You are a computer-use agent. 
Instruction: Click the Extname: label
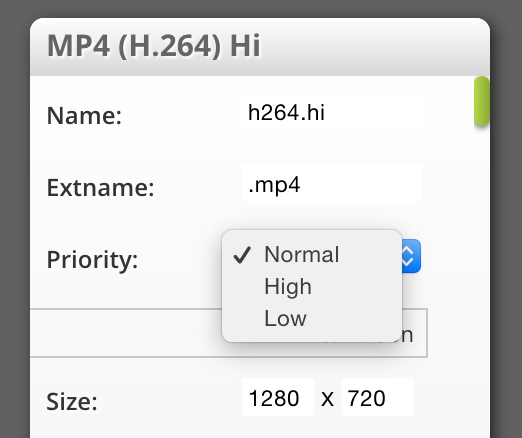tap(101, 187)
